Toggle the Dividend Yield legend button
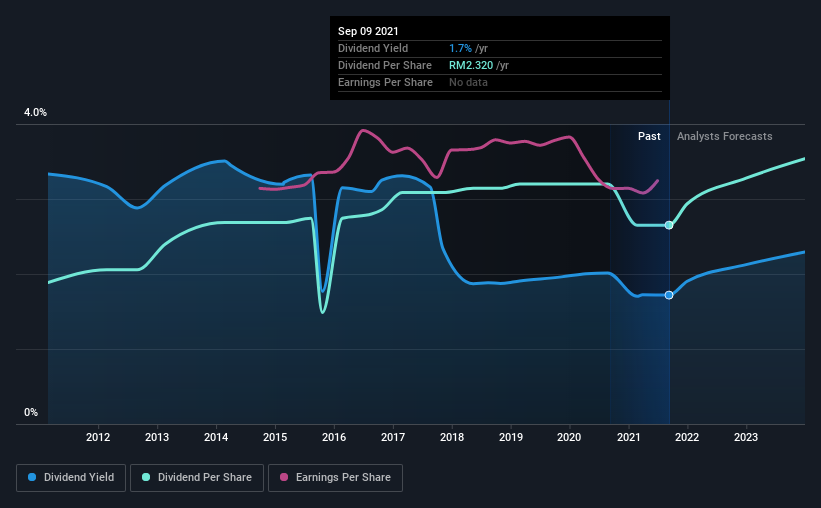 click(x=71, y=478)
